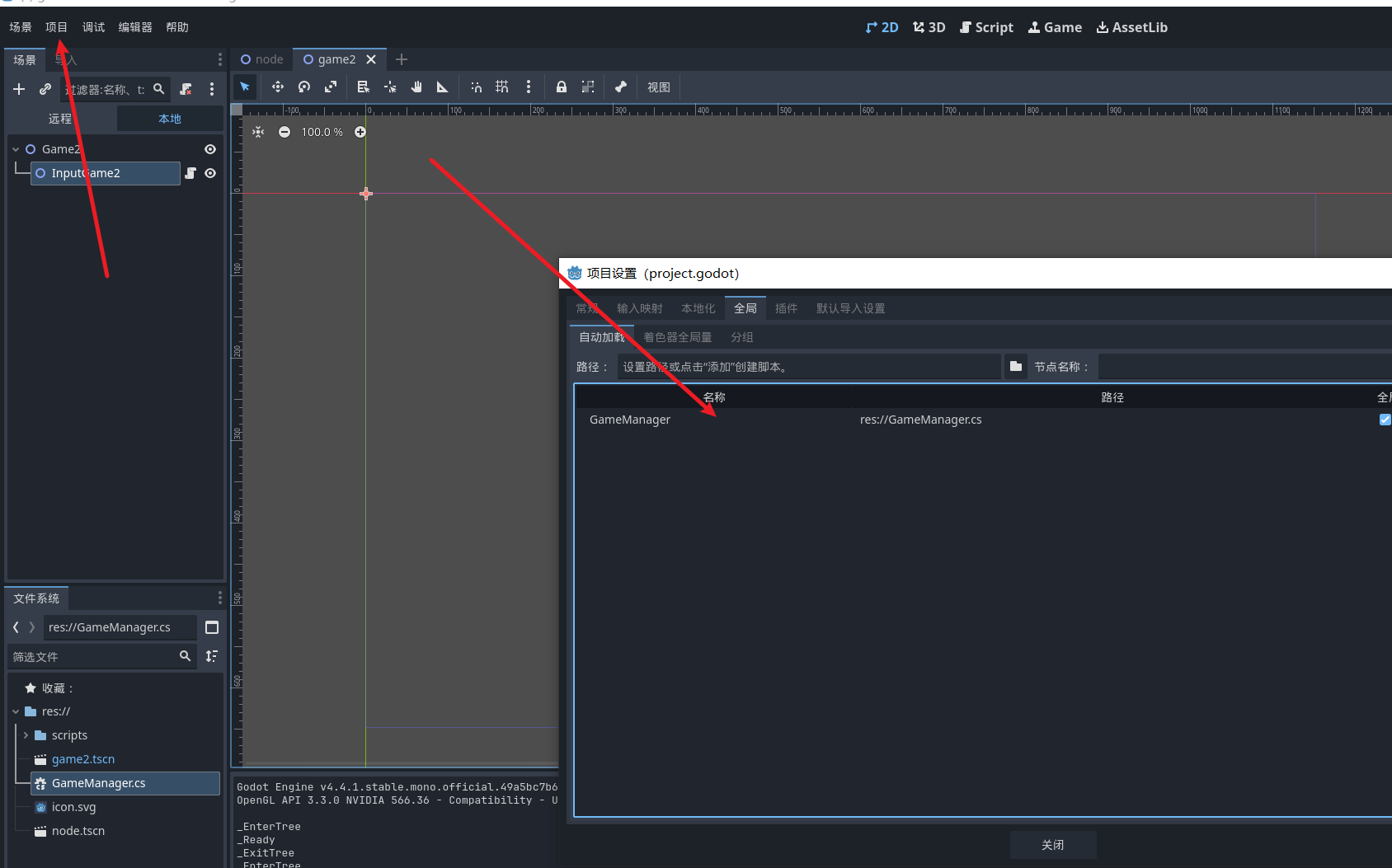This screenshot has height=868, width=1392.
Task: Select game2.tscn in the file list
Action: [x=83, y=759]
